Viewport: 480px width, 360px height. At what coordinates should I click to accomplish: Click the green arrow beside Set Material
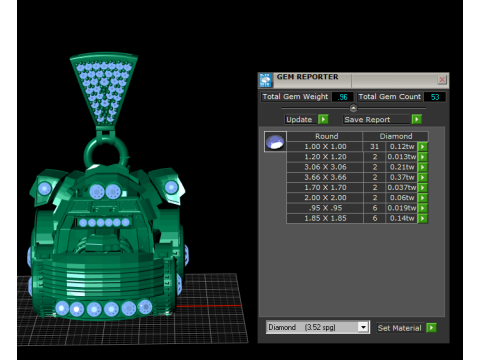[431, 328]
